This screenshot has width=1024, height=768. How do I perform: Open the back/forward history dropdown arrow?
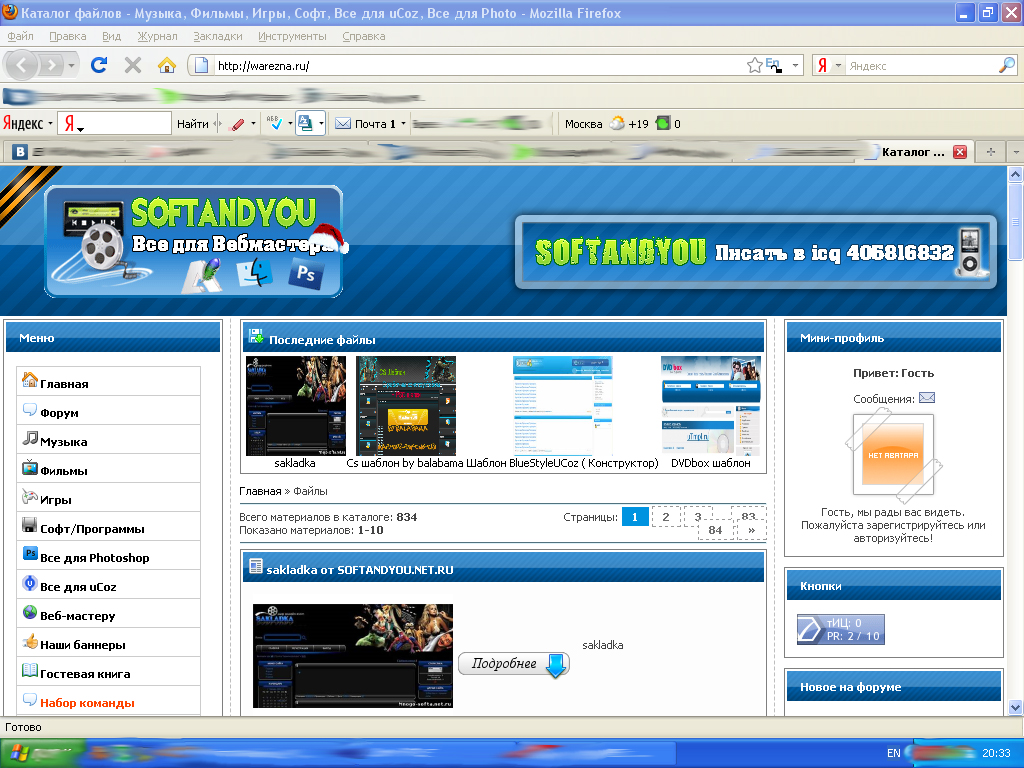point(71,65)
